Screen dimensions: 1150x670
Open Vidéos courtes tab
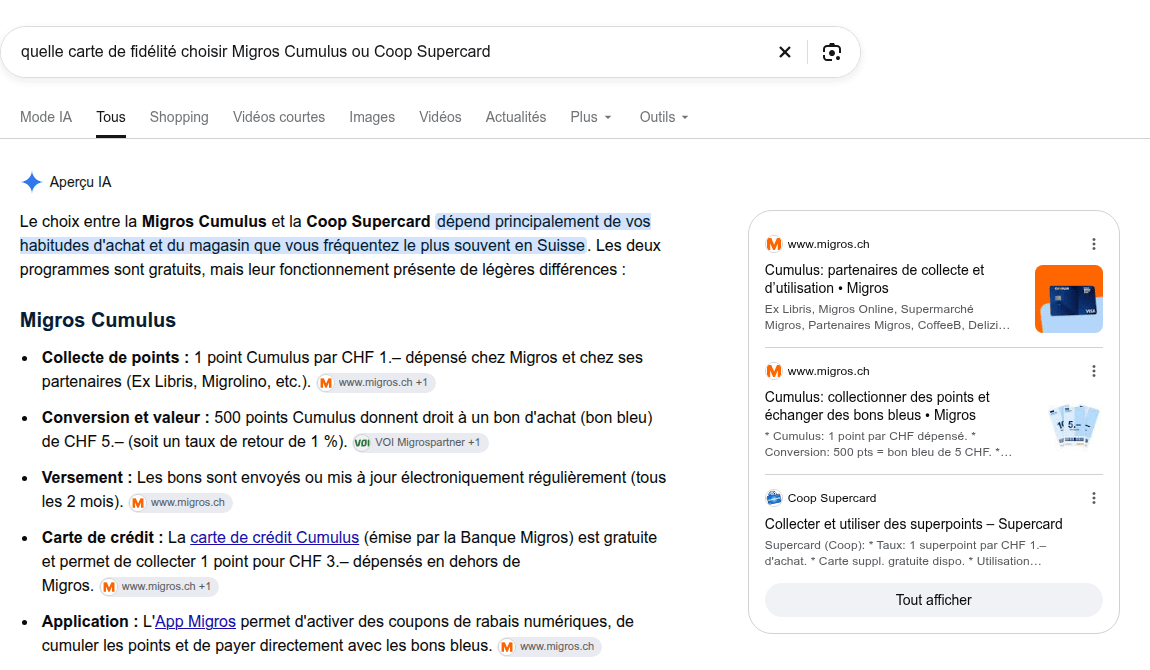pos(279,117)
